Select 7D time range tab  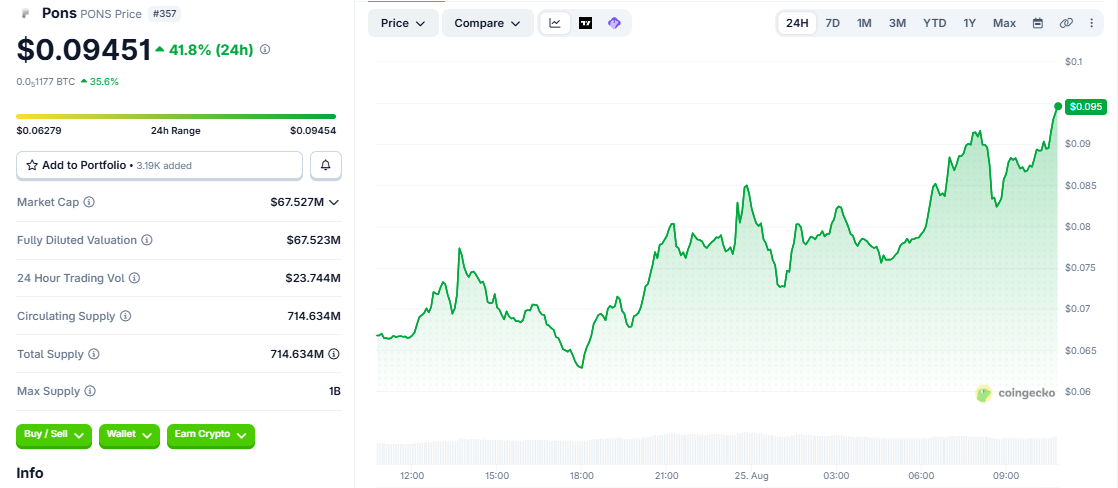pos(833,23)
